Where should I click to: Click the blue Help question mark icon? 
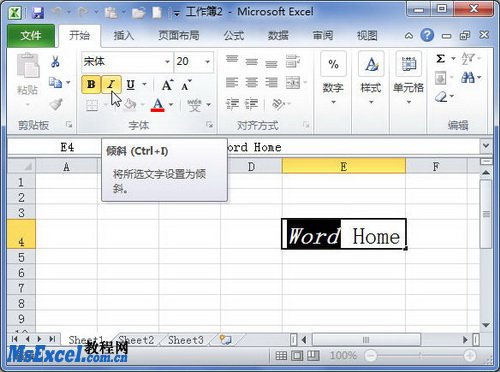[427, 35]
